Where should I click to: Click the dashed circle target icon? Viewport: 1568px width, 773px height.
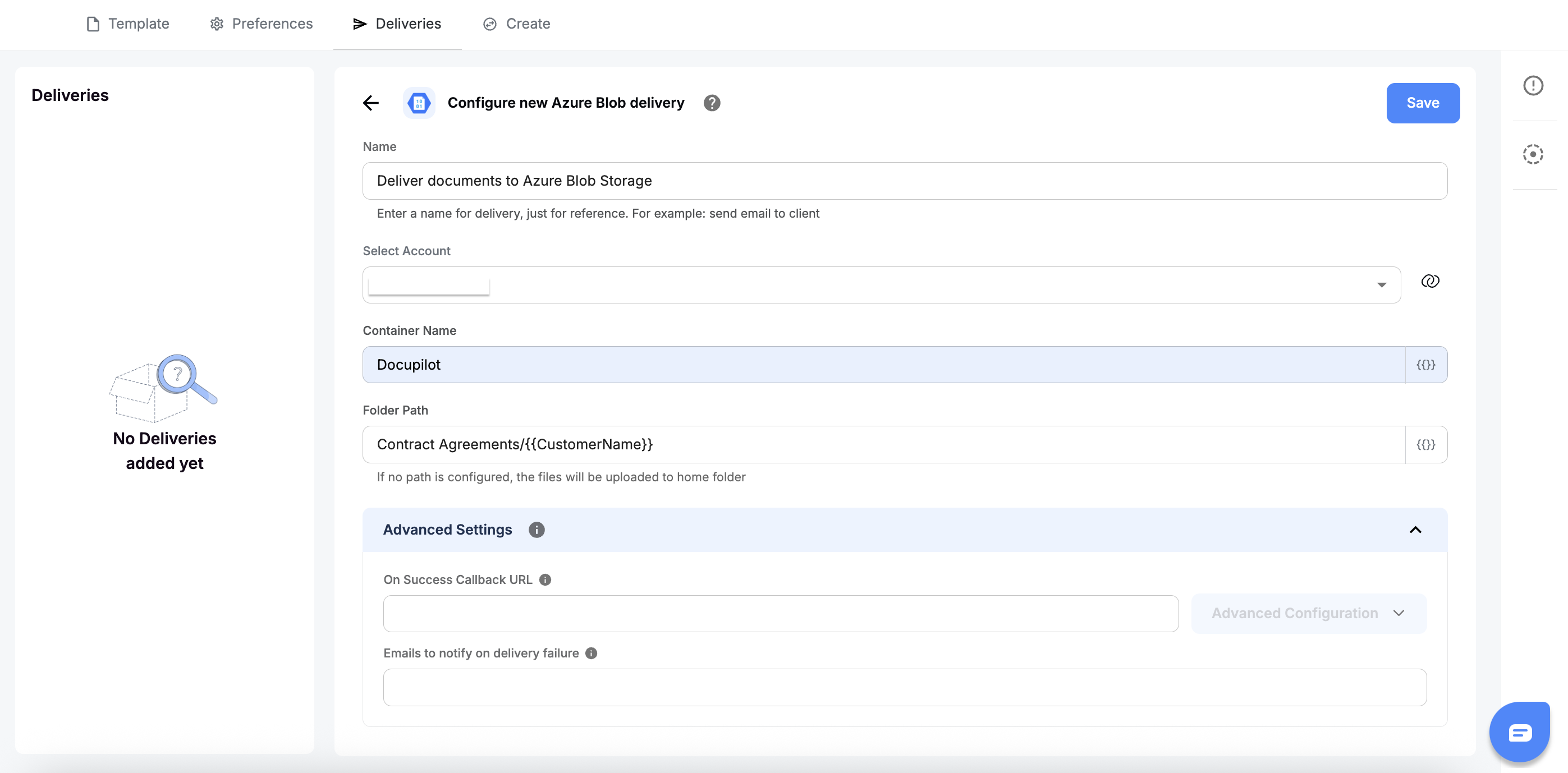tap(1533, 154)
